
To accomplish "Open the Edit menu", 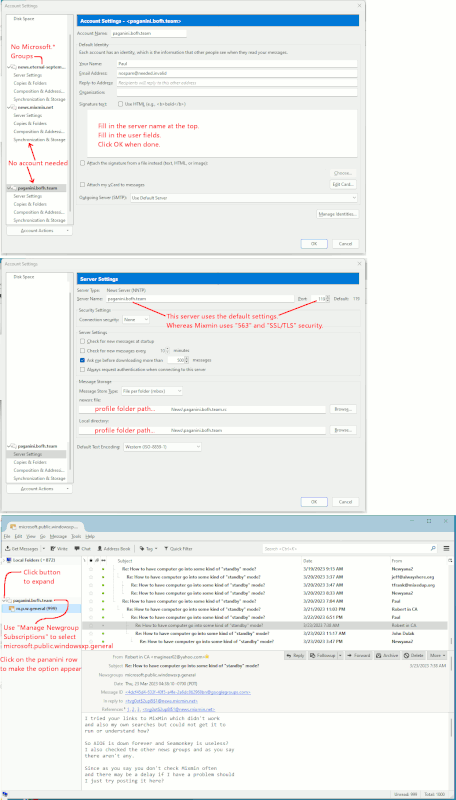I will (x=18, y=536).
